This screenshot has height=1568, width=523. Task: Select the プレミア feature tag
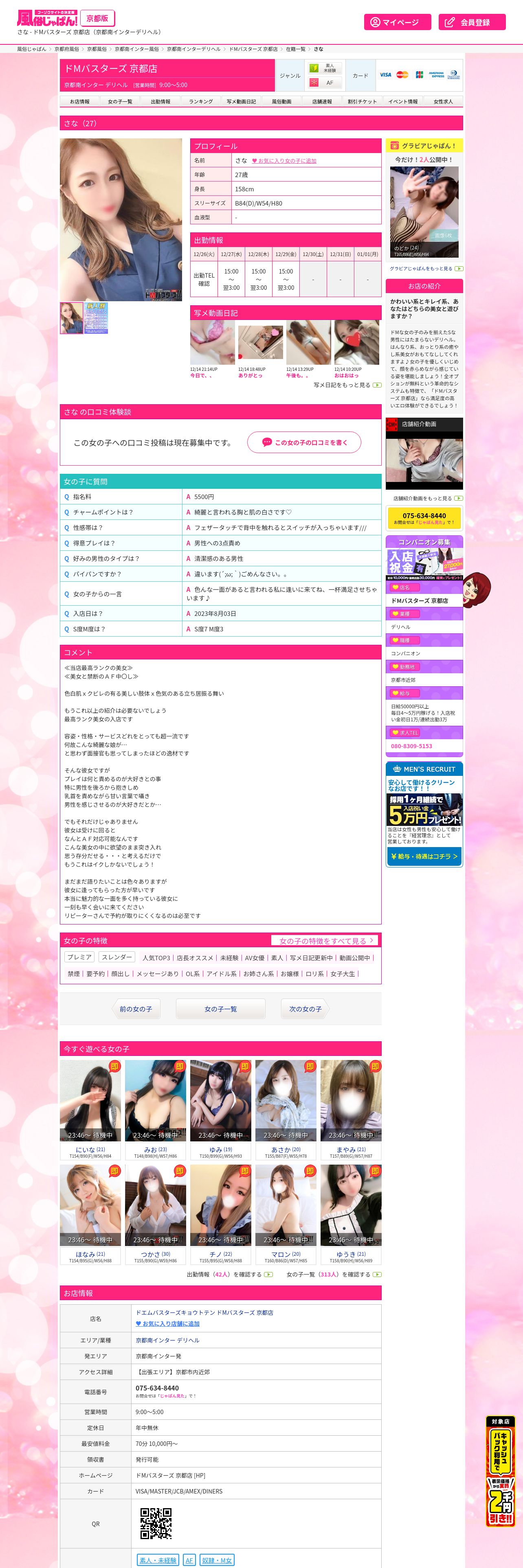(80, 957)
